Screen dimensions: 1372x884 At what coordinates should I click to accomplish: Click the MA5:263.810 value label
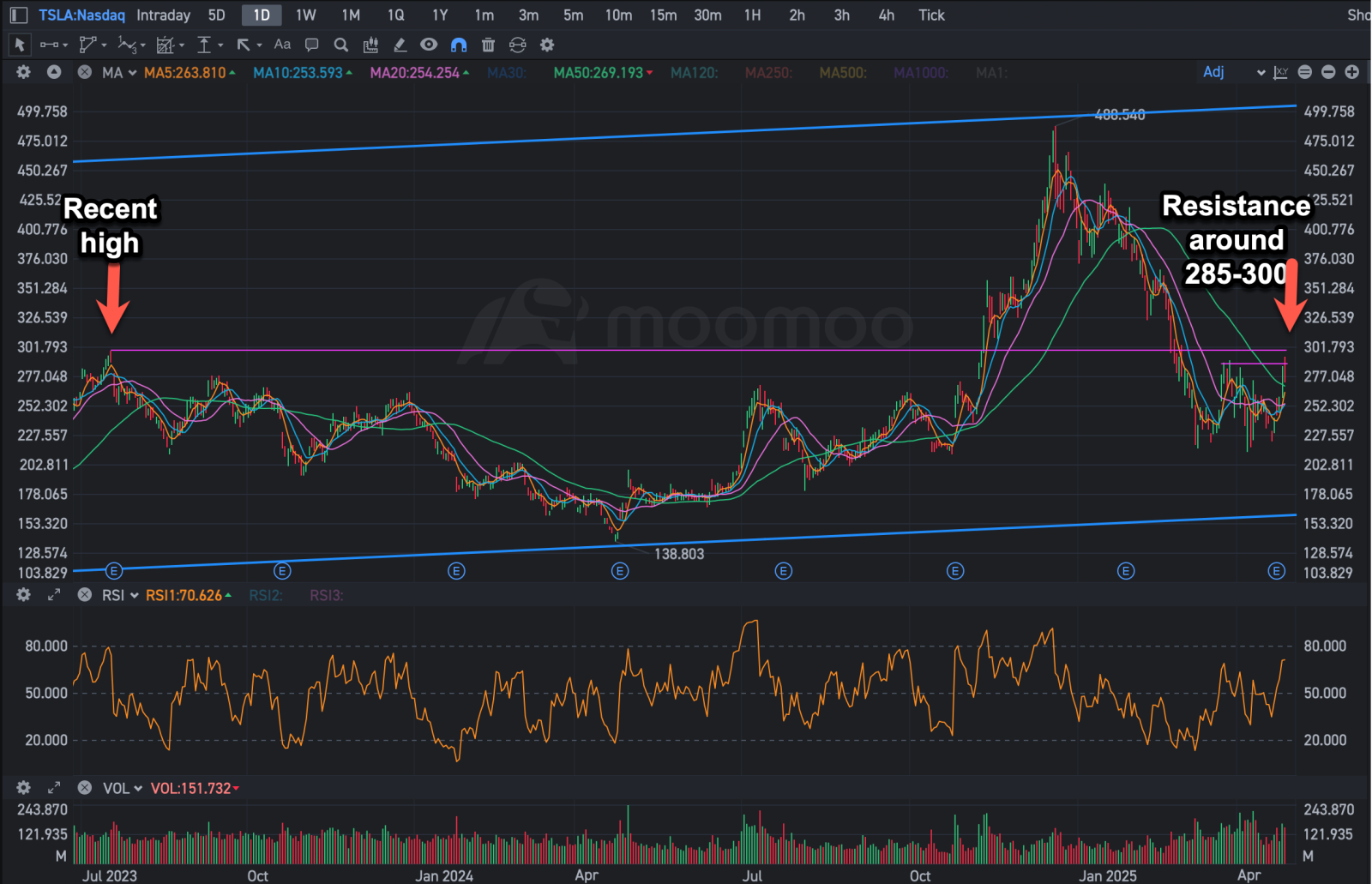click(x=185, y=73)
